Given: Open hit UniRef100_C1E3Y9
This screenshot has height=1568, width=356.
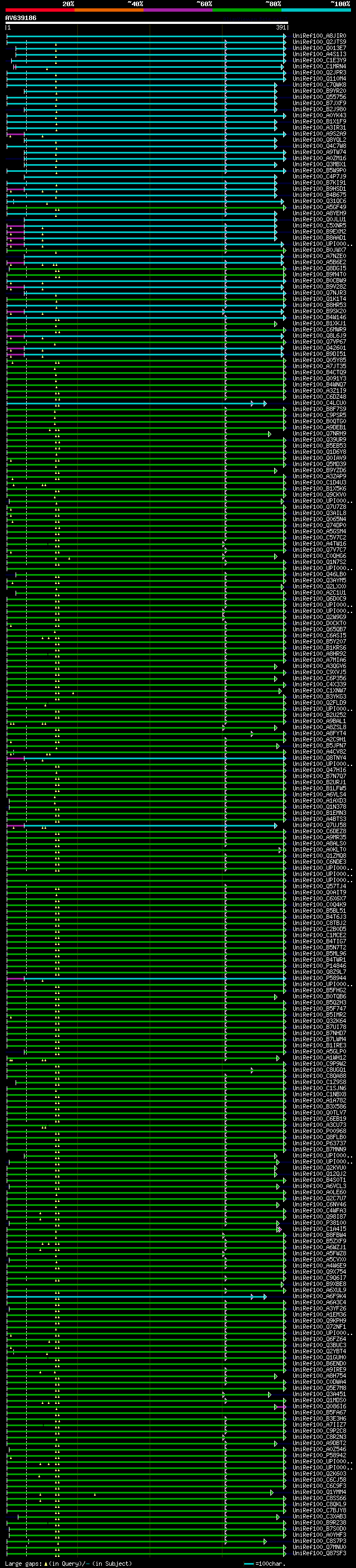Looking at the screenshot, I should [319, 60].
